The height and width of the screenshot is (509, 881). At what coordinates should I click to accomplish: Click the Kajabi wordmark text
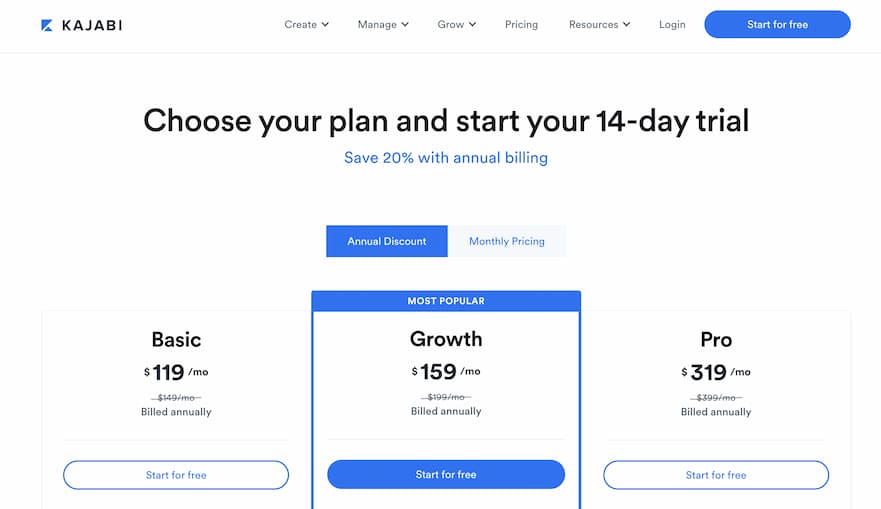point(92,25)
